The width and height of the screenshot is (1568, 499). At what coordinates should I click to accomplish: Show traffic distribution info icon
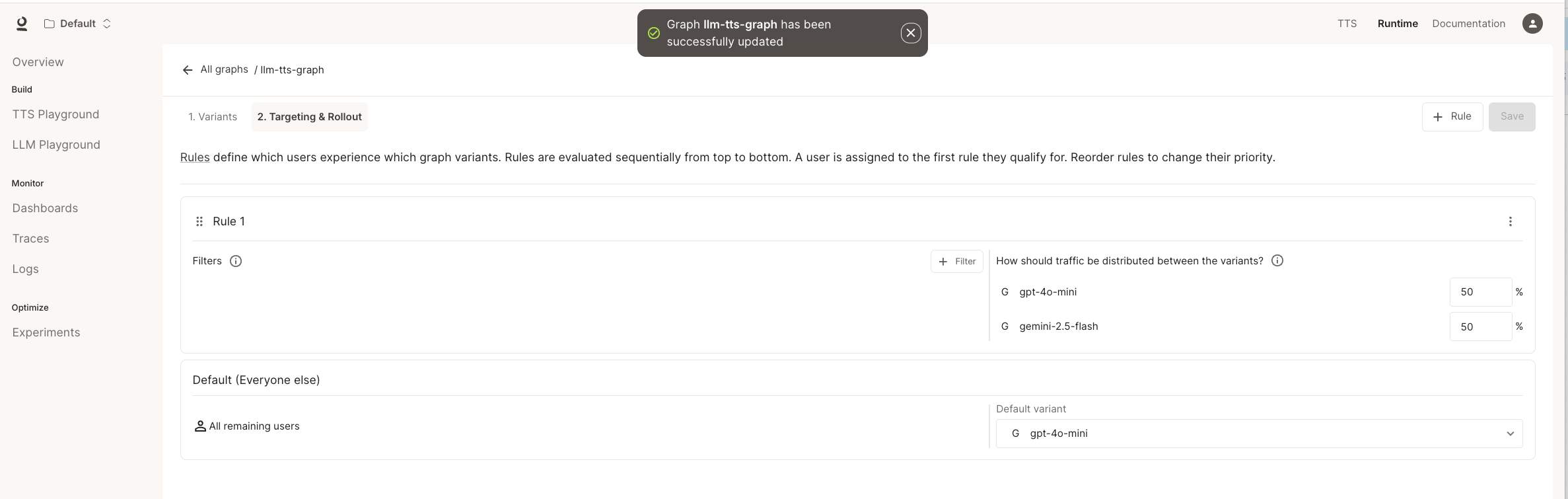click(x=1277, y=260)
